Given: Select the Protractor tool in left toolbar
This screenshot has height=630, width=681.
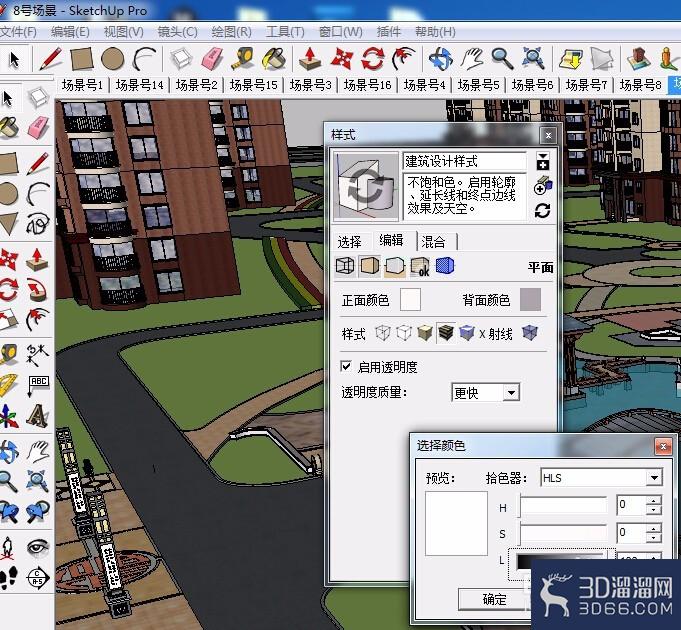Looking at the screenshot, I should [8, 386].
